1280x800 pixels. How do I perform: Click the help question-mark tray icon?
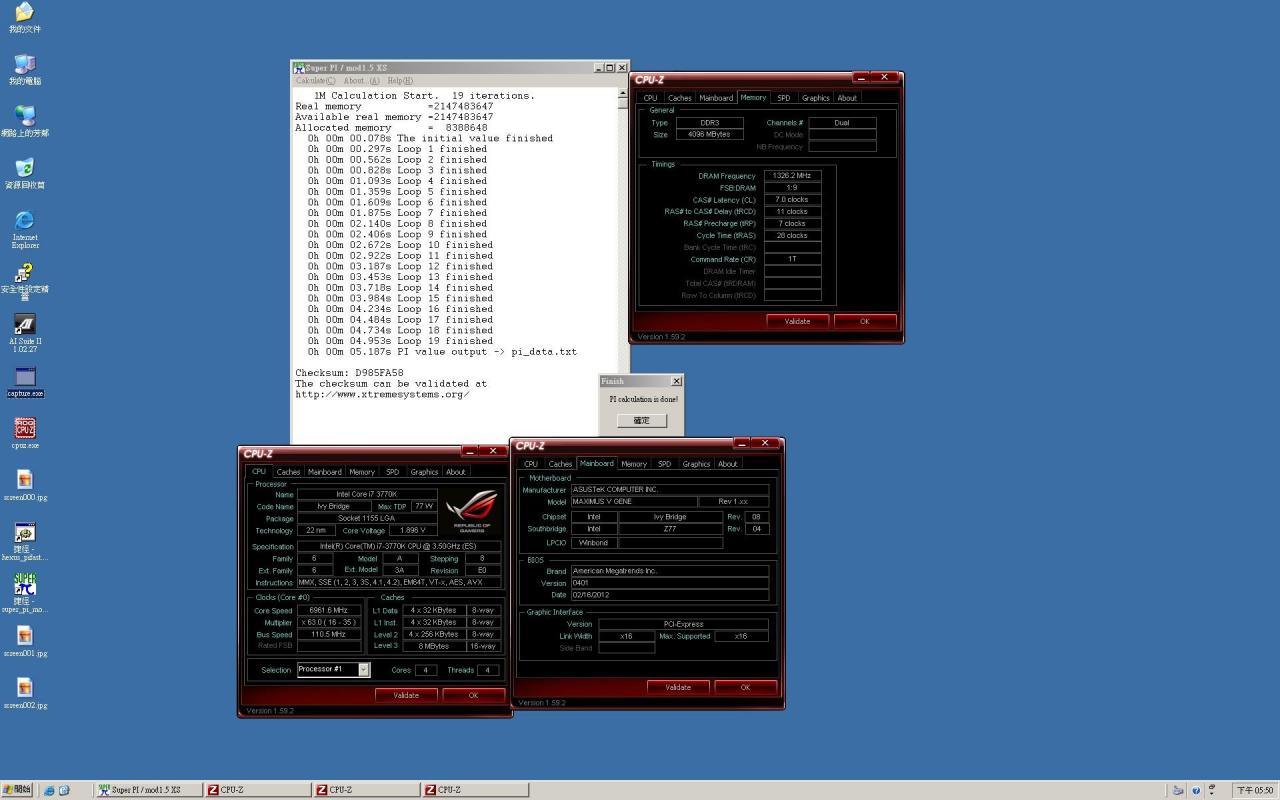click(x=1196, y=790)
